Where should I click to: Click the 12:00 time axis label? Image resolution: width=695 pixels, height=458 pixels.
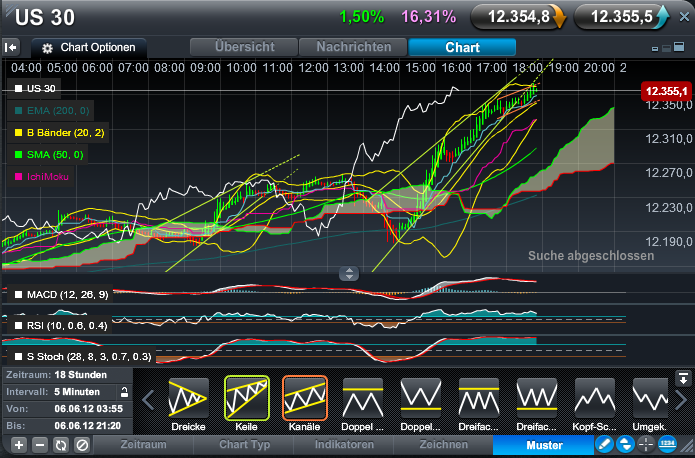coord(313,68)
